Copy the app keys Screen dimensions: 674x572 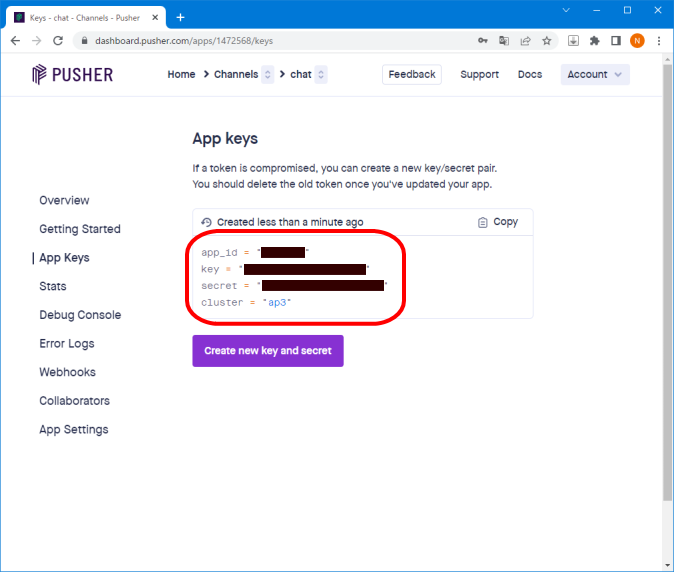[498, 222]
